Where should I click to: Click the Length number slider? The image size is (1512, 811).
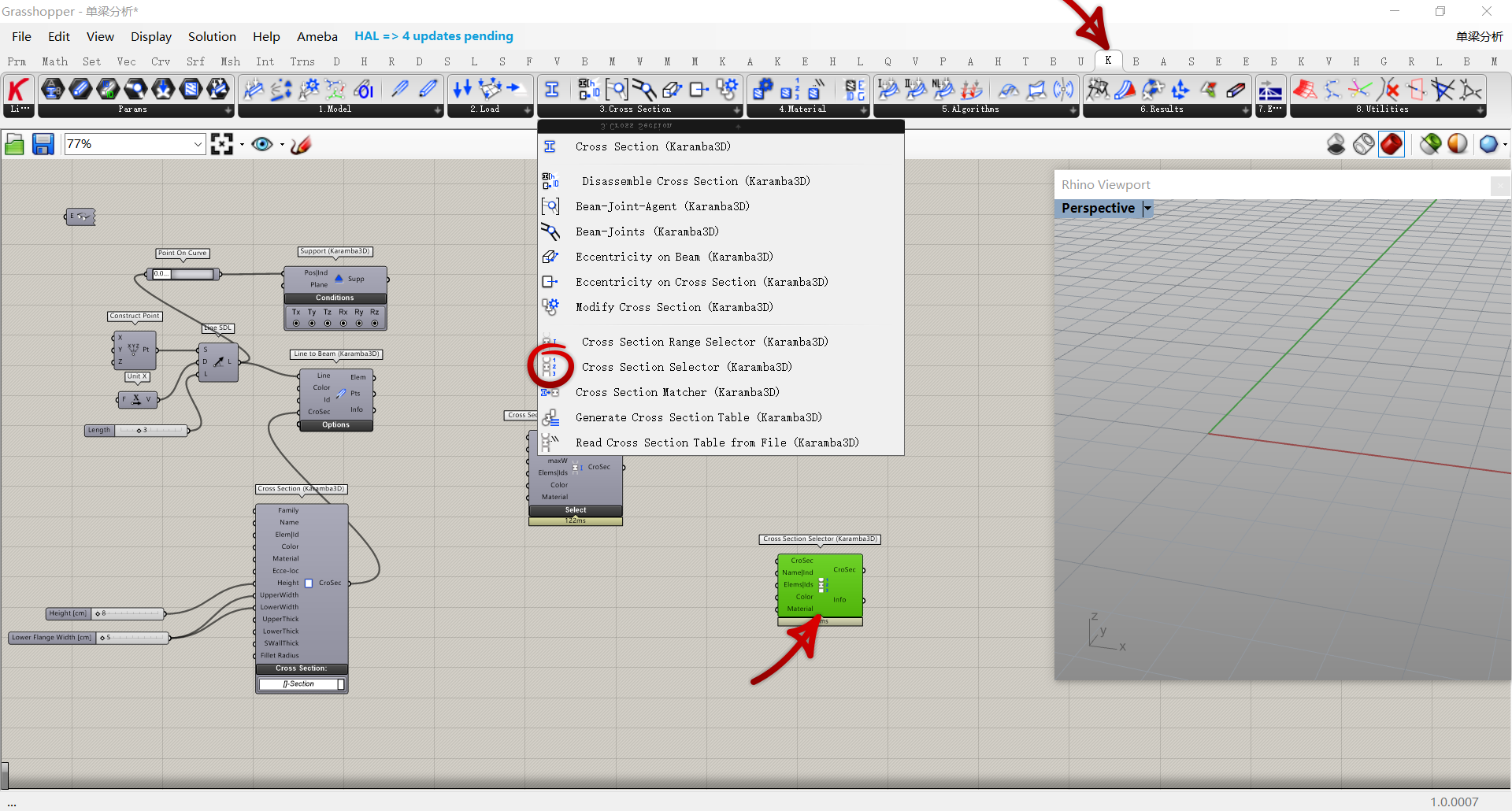151,431
